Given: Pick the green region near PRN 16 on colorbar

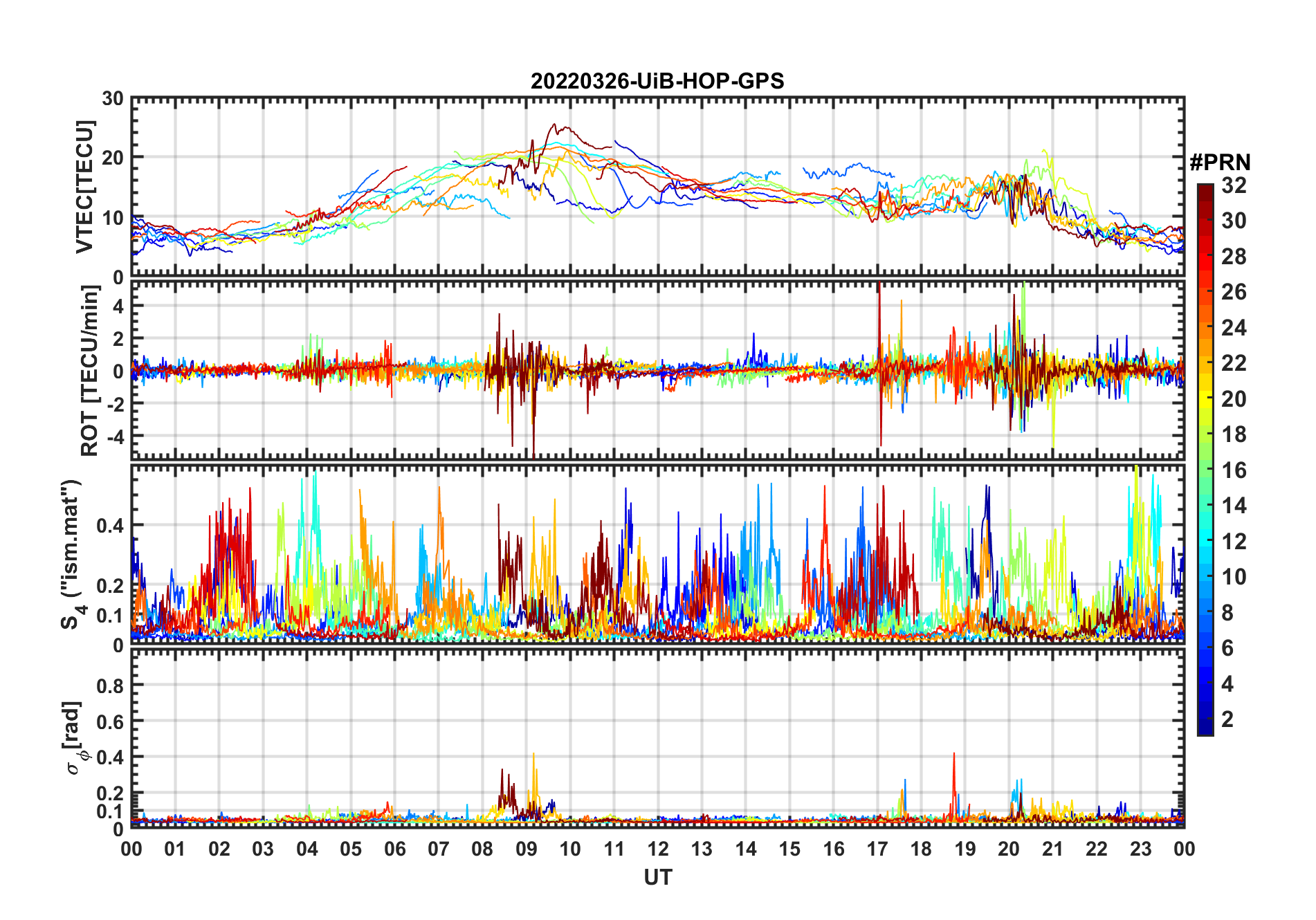Looking at the screenshot, I should point(1205,470).
